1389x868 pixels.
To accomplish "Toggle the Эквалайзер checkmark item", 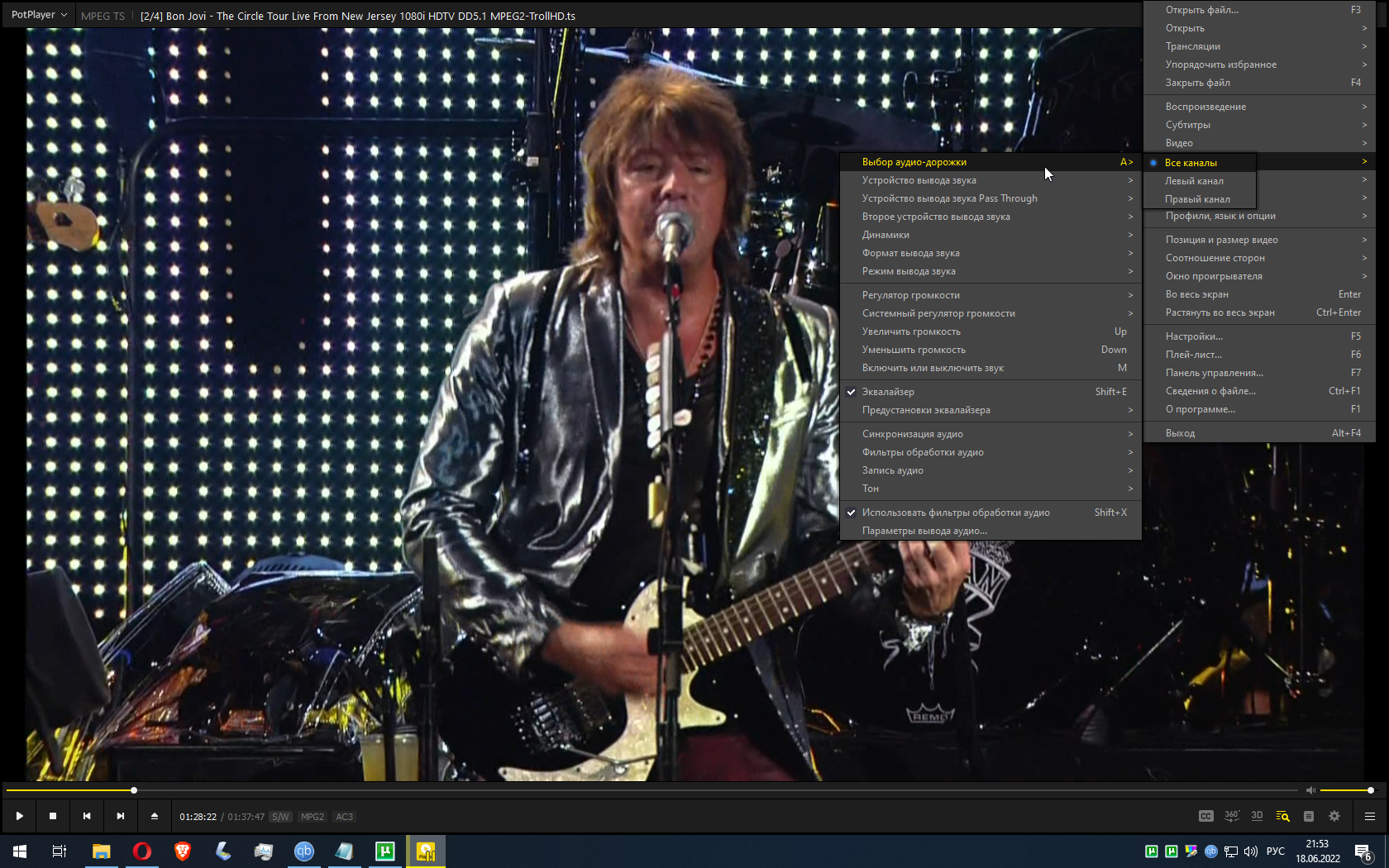I will pyautogui.click(x=990, y=392).
